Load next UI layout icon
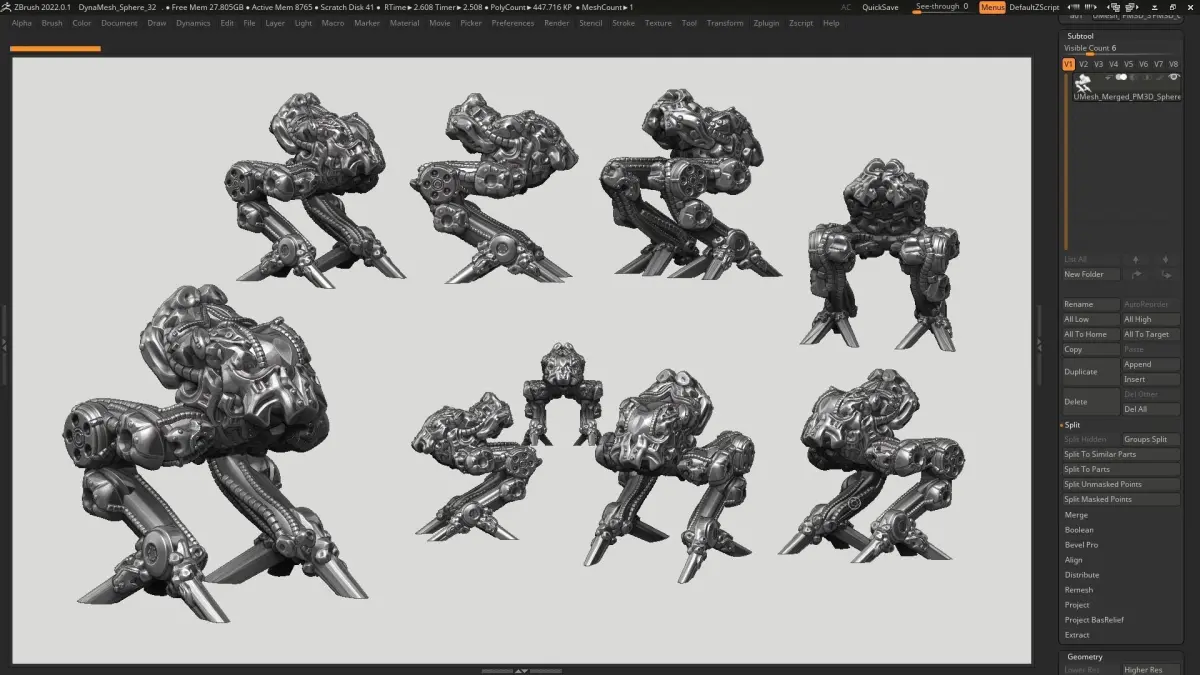Screen dimensions: 1200x675 point(1132,7)
